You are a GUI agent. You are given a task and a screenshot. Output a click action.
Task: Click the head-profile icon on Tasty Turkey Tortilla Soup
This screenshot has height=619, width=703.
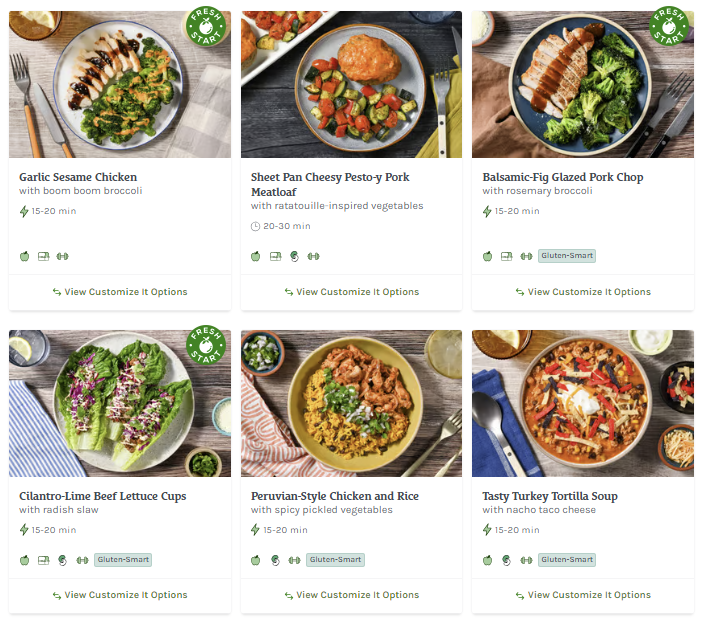[x=507, y=560]
